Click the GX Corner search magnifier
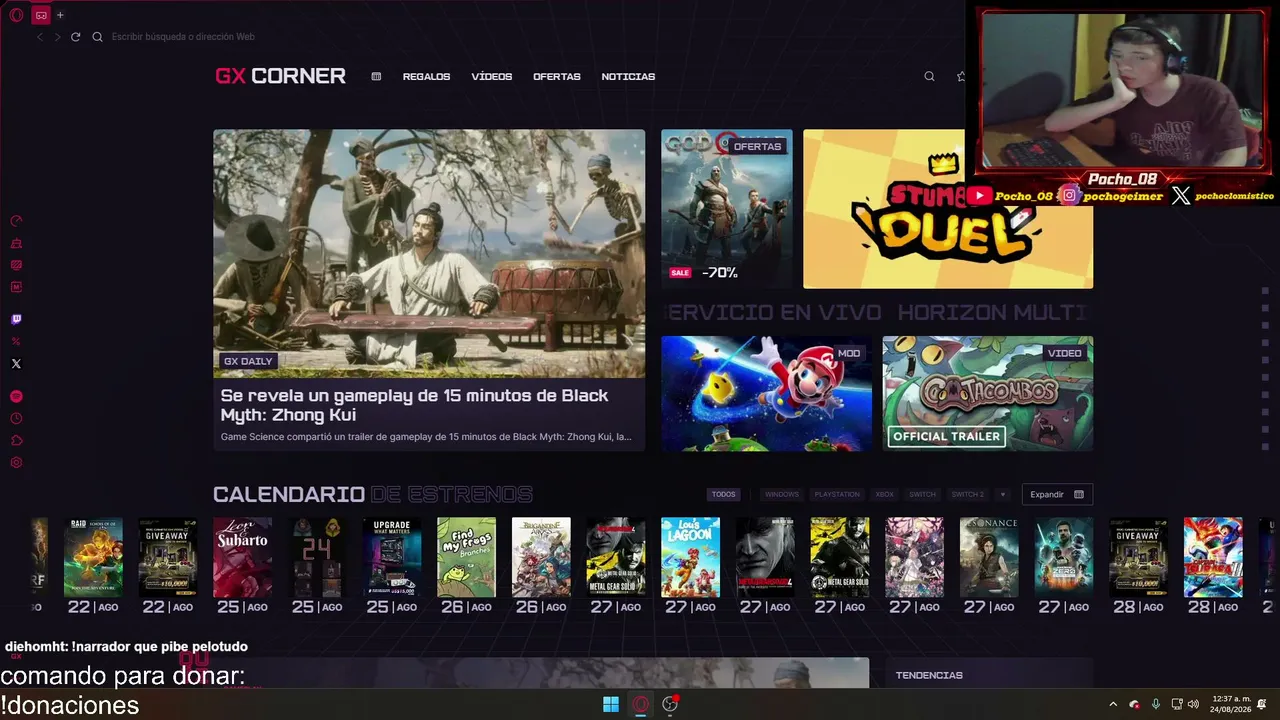This screenshot has width=1280, height=720. click(929, 76)
